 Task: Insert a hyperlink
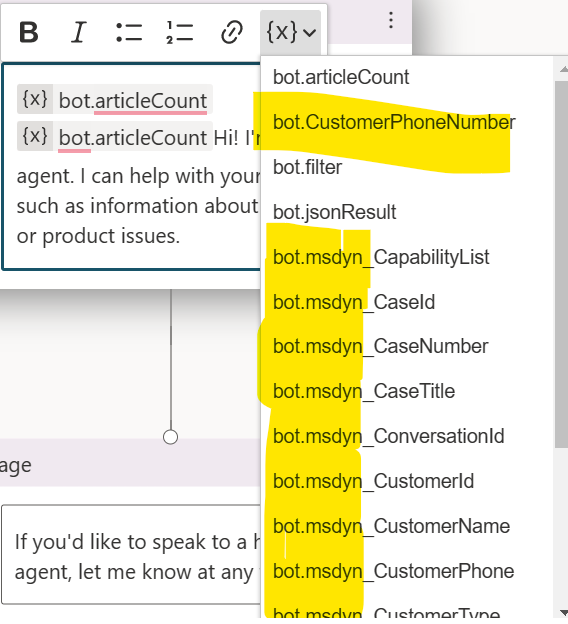coord(231,32)
